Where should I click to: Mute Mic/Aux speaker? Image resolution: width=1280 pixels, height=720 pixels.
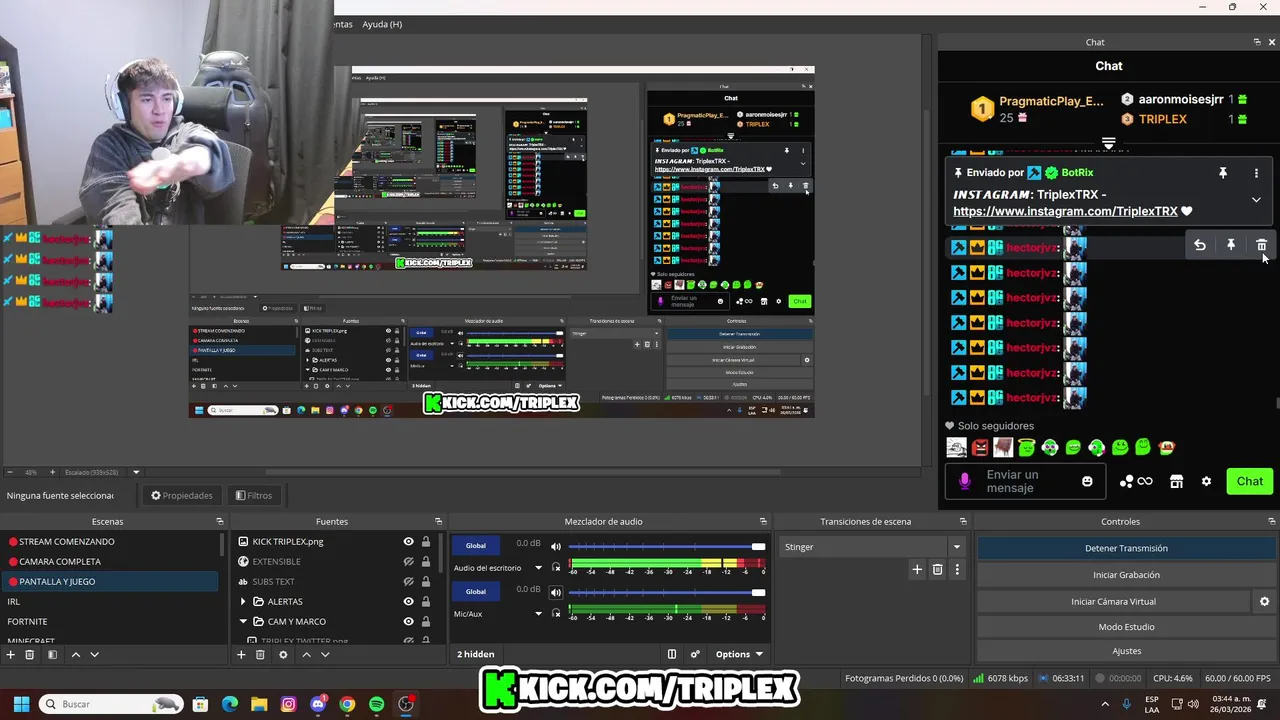point(556,592)
